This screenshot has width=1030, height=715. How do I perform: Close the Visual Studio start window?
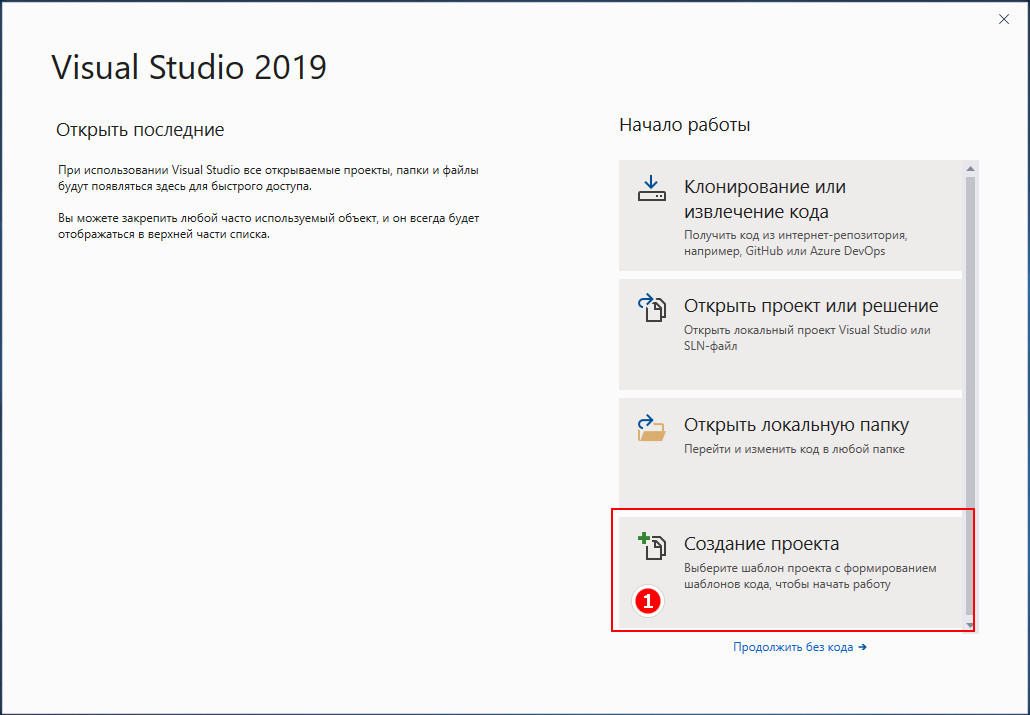(x=1004, y=19)
